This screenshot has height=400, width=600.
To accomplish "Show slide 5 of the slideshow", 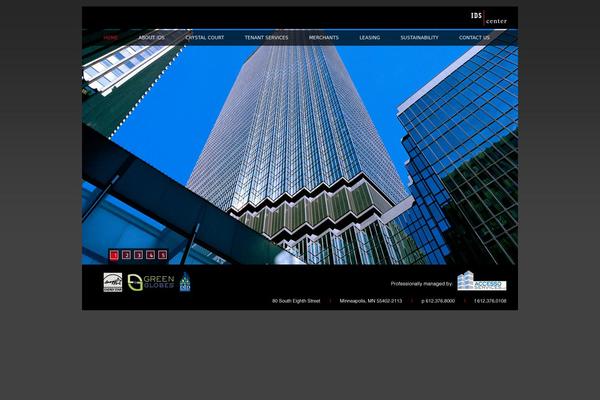I will point(163,255).
